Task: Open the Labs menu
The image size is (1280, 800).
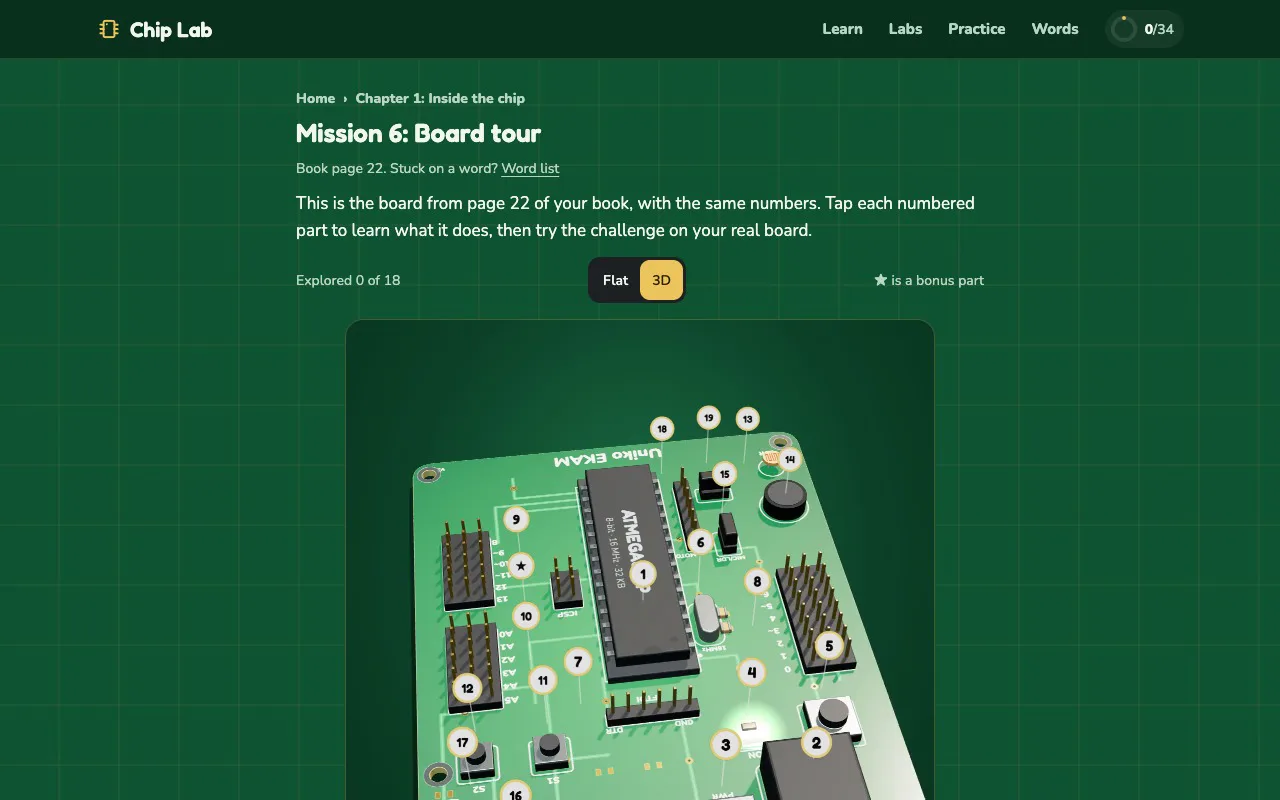Action: 905,29
